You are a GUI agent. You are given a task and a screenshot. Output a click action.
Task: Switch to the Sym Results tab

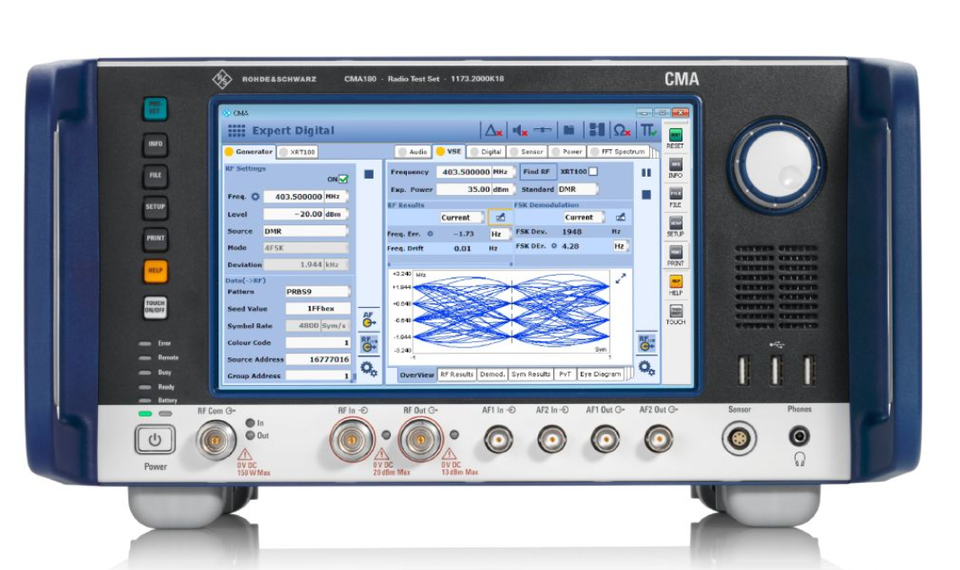click(x=531, y=374)
